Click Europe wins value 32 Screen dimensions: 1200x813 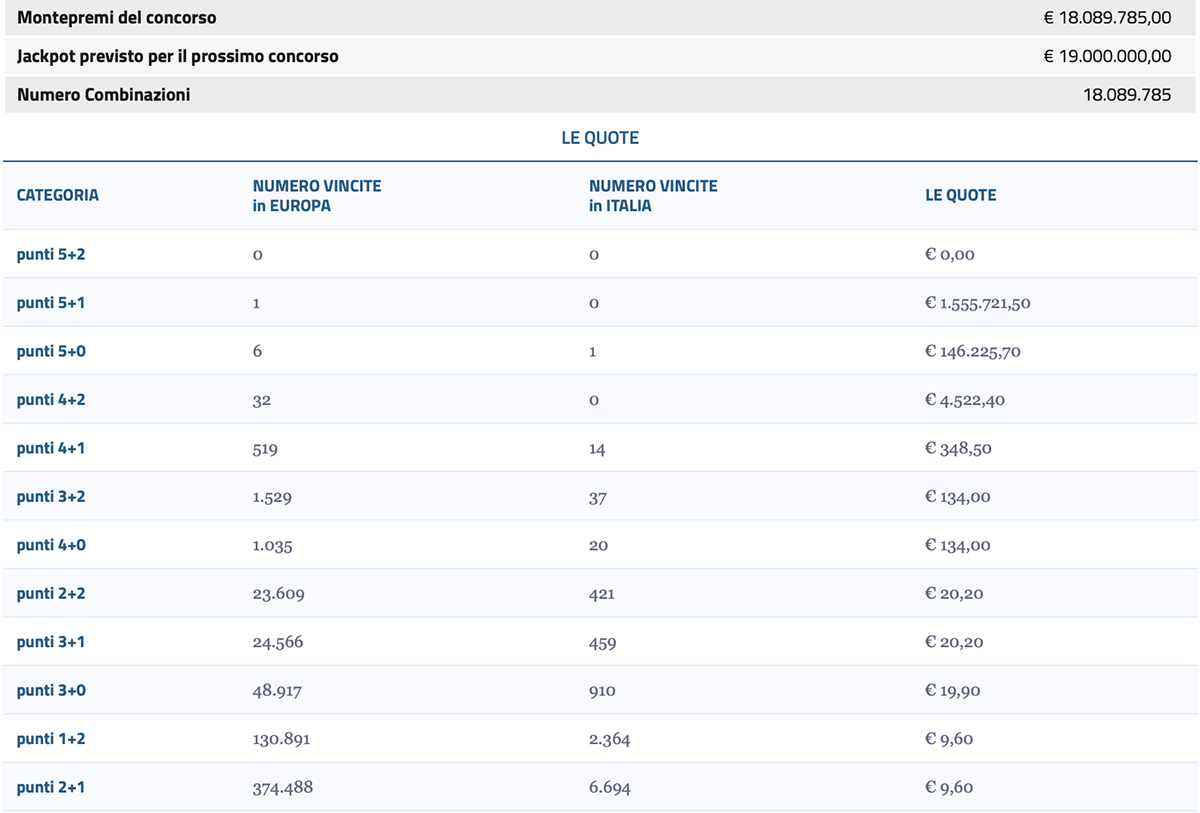(262, 400)
